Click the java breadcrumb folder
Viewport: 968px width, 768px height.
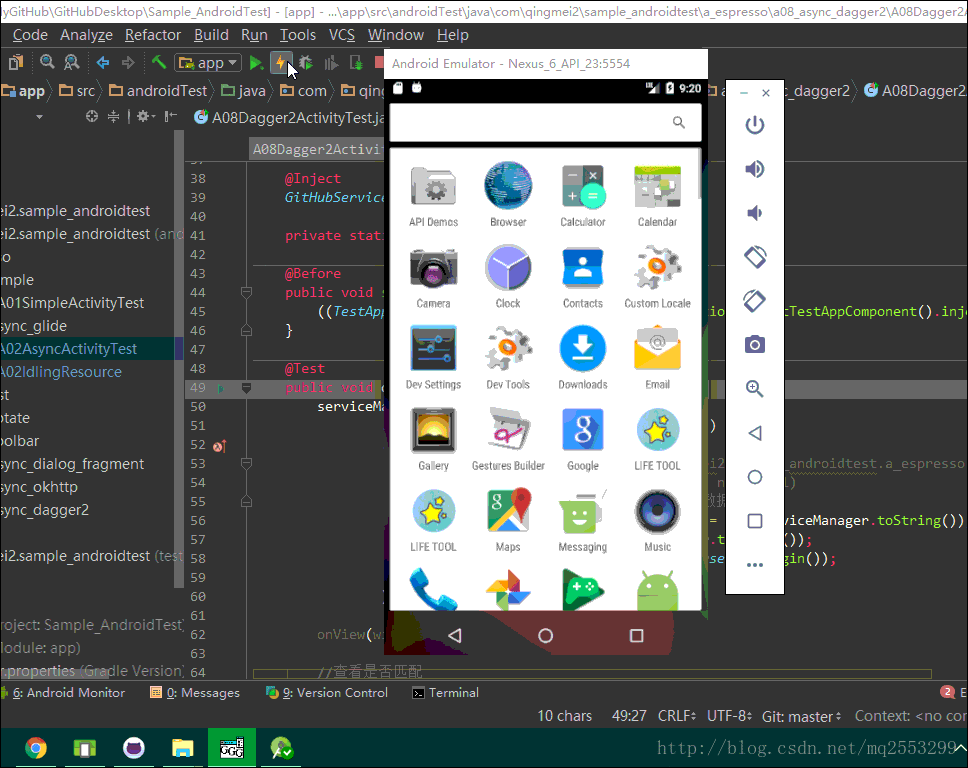click(x=244, y=91)
